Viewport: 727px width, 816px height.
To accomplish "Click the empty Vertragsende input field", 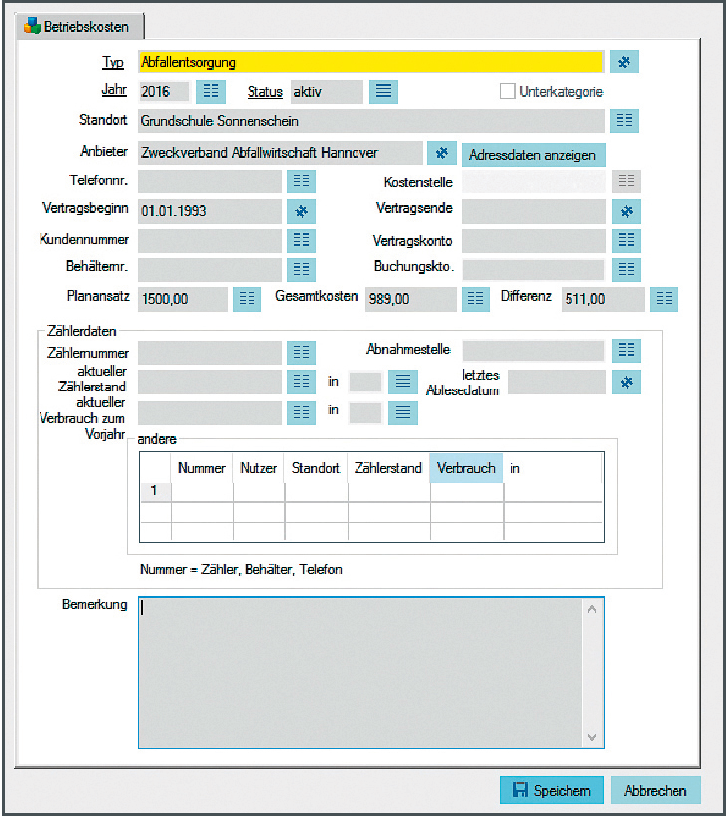I will (x=533, y=211).
